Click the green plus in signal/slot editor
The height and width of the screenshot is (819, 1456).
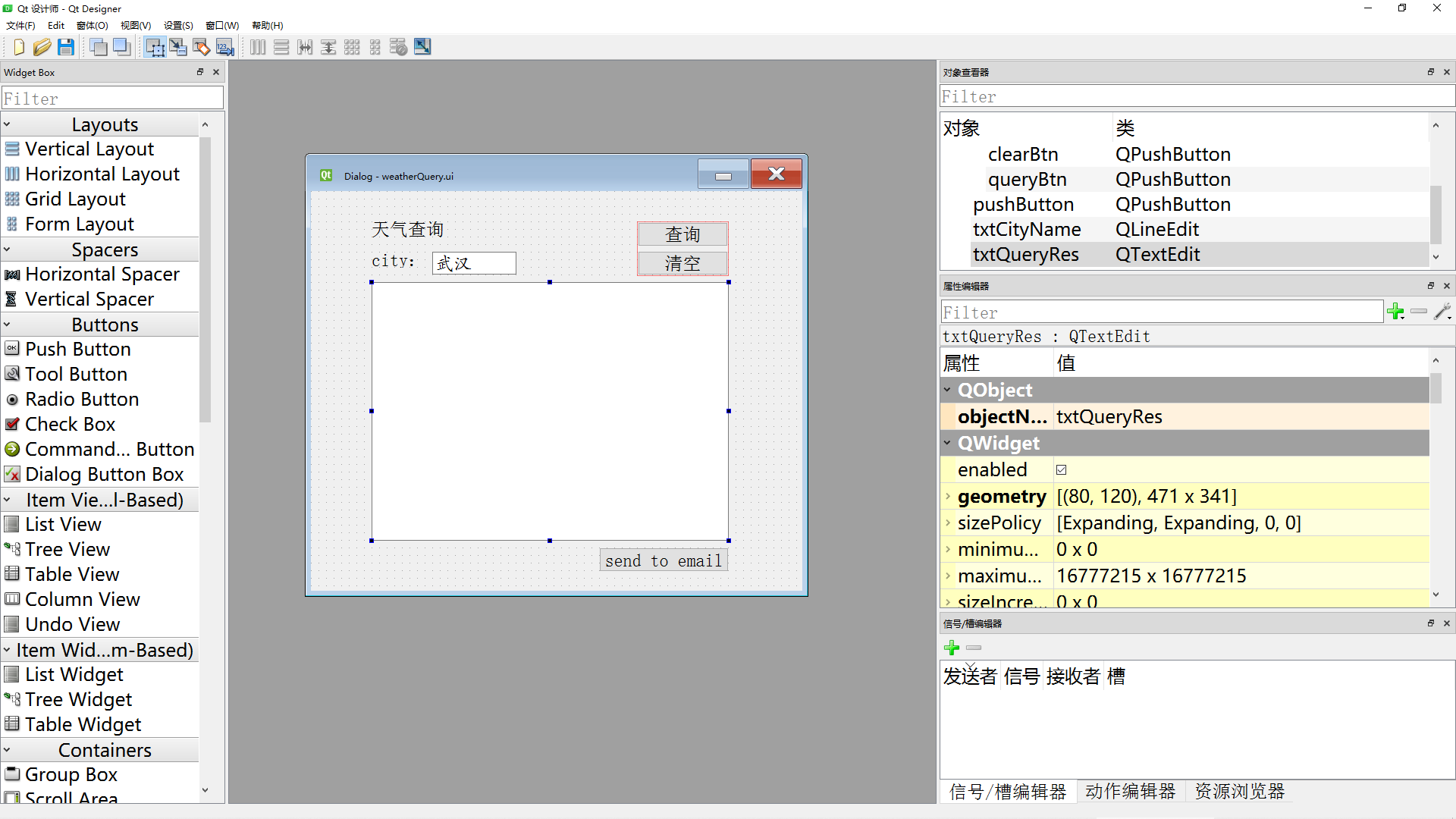click(x=952, y=648)
